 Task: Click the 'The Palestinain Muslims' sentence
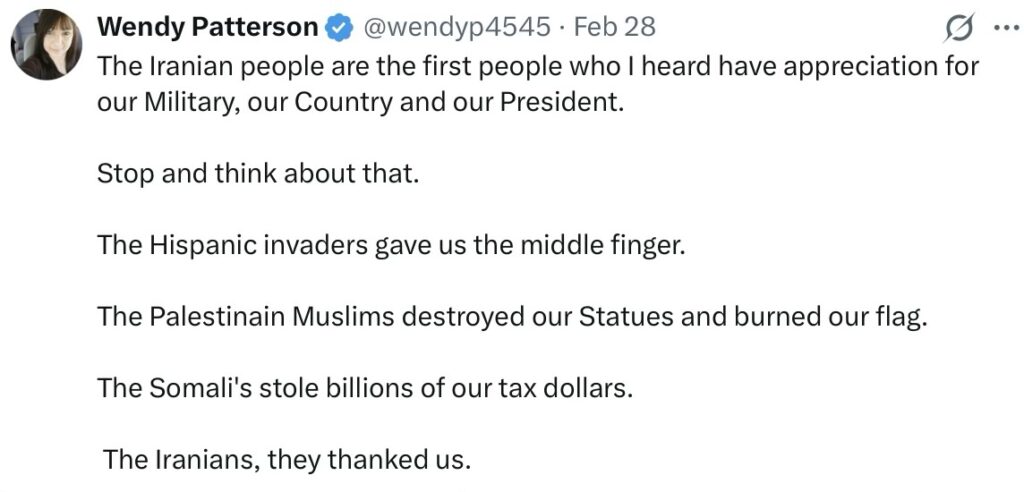point(513,316)
